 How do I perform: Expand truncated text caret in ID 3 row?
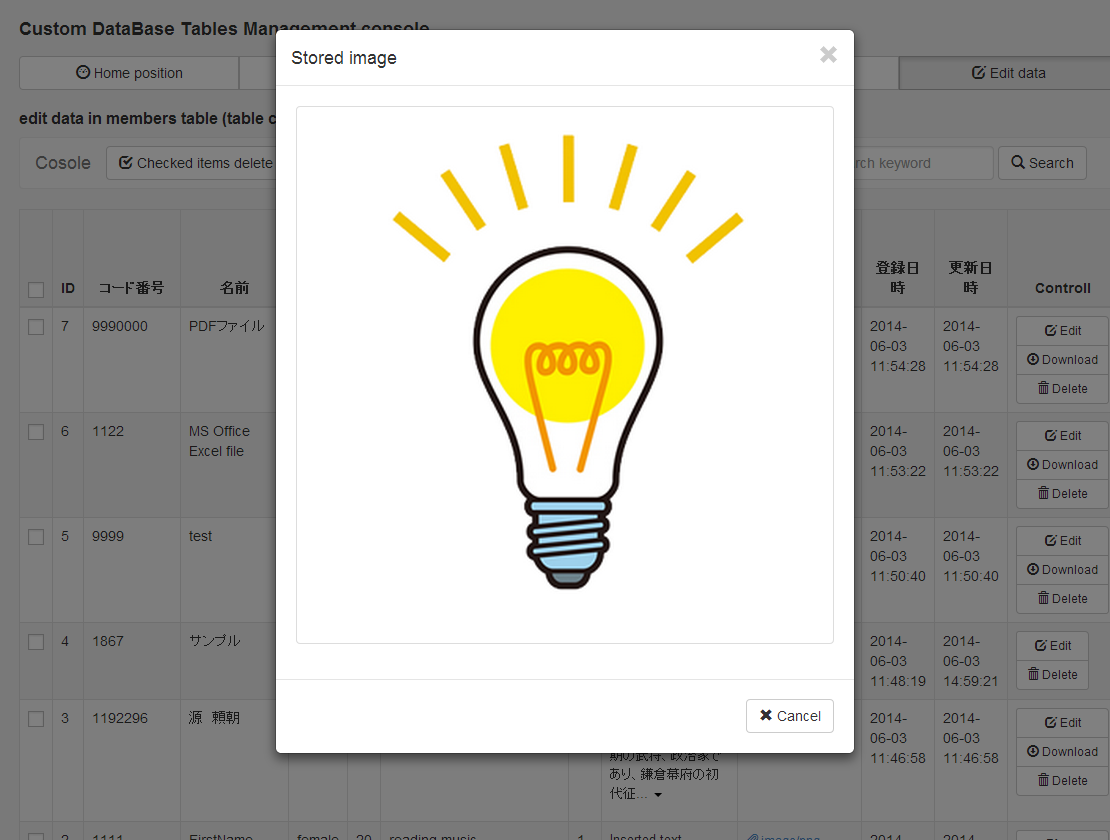[657, 795]
